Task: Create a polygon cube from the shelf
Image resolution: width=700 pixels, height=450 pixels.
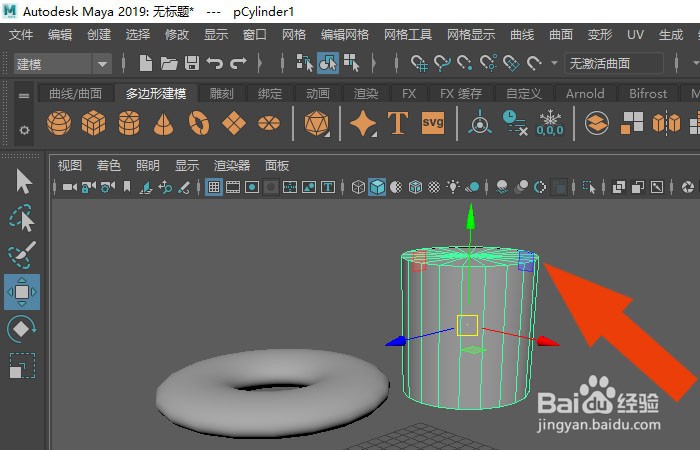Action: pyautogui.click(x=94, y=123)
